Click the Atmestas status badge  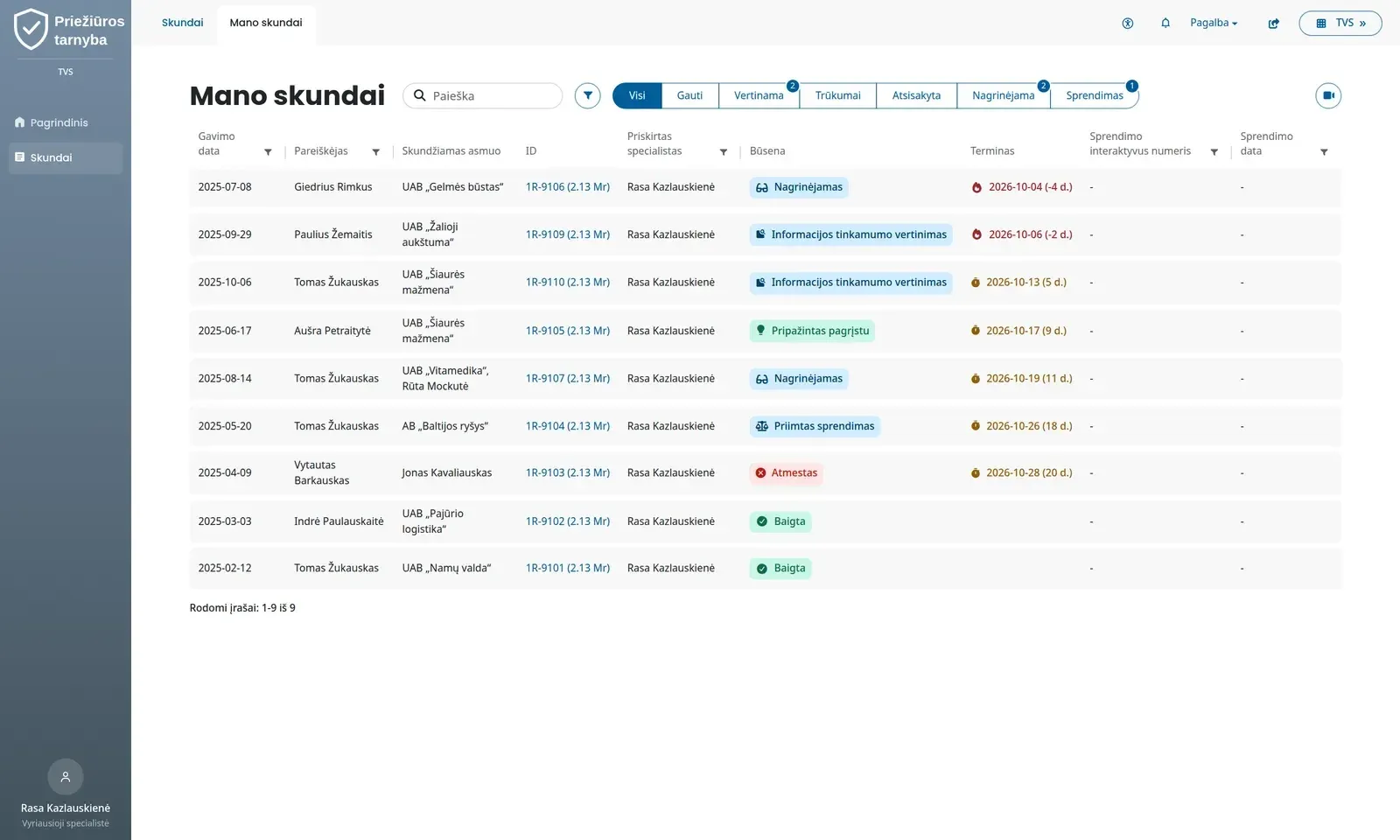(x=786, y=473)
